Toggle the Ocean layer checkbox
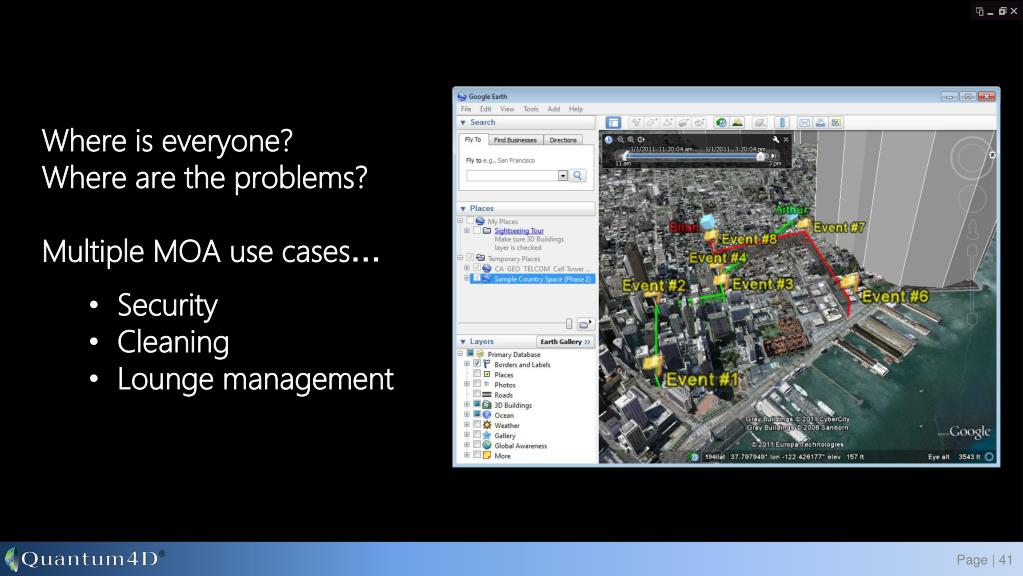This screenshot has height=576, width=1023. point(477,415)
